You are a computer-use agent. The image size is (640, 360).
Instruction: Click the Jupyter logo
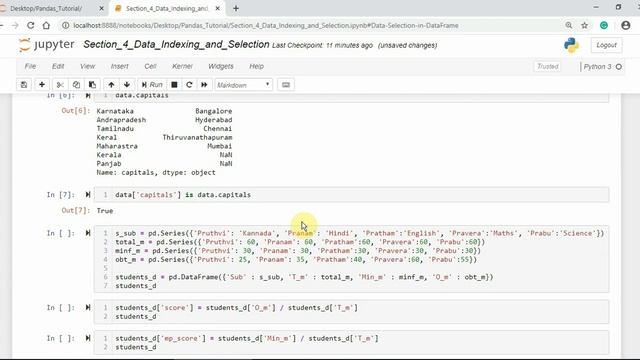click(46, 44)
